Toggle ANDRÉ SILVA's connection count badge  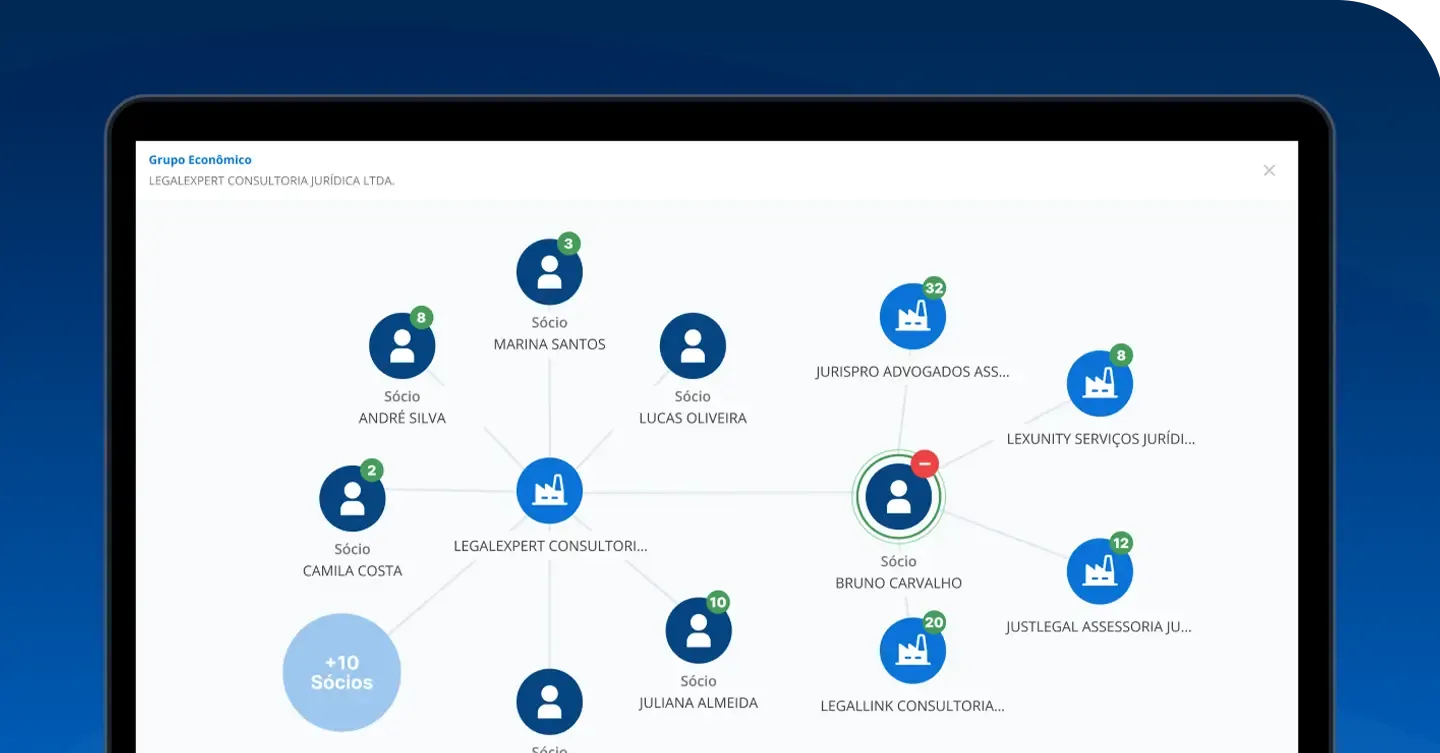point(421,316)
